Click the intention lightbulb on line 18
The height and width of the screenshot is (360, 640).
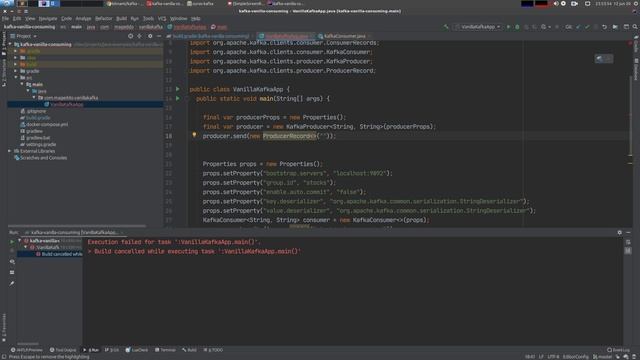point(194,135)
